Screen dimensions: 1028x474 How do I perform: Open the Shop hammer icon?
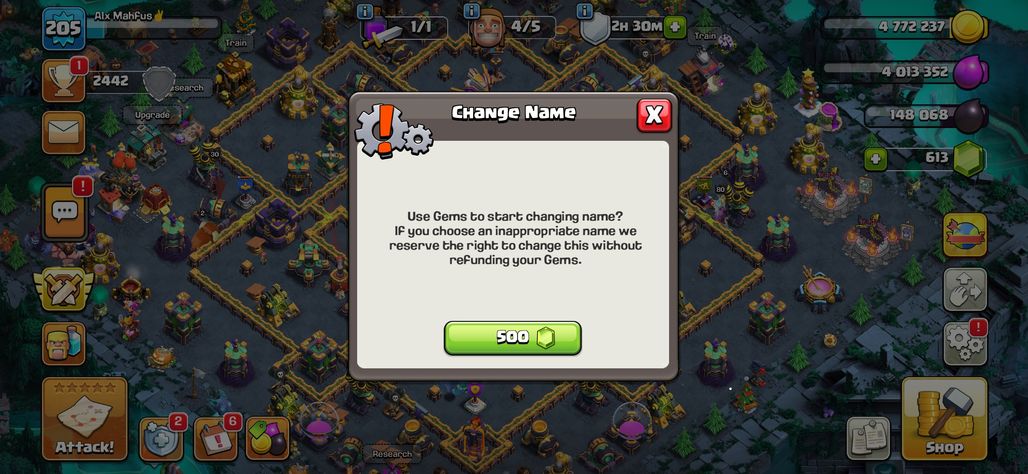tap(944, 418)
